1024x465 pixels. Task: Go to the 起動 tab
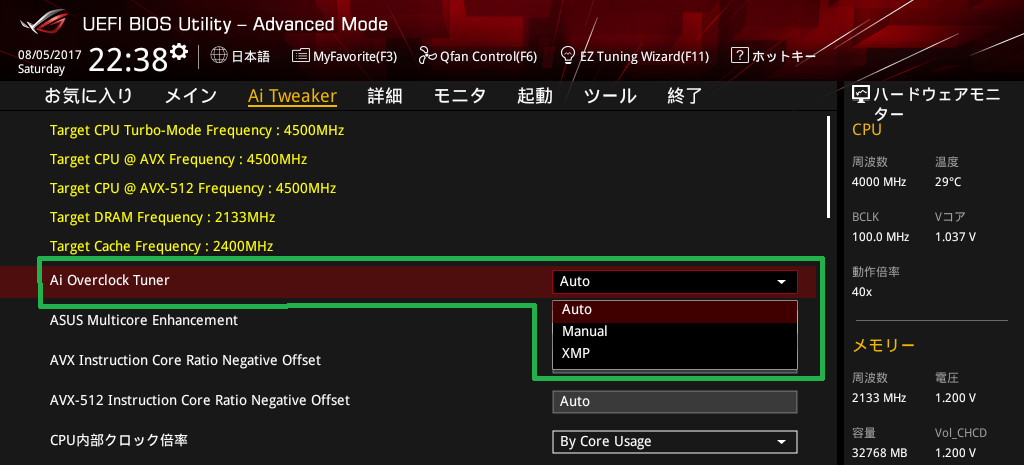pos(535,96)
